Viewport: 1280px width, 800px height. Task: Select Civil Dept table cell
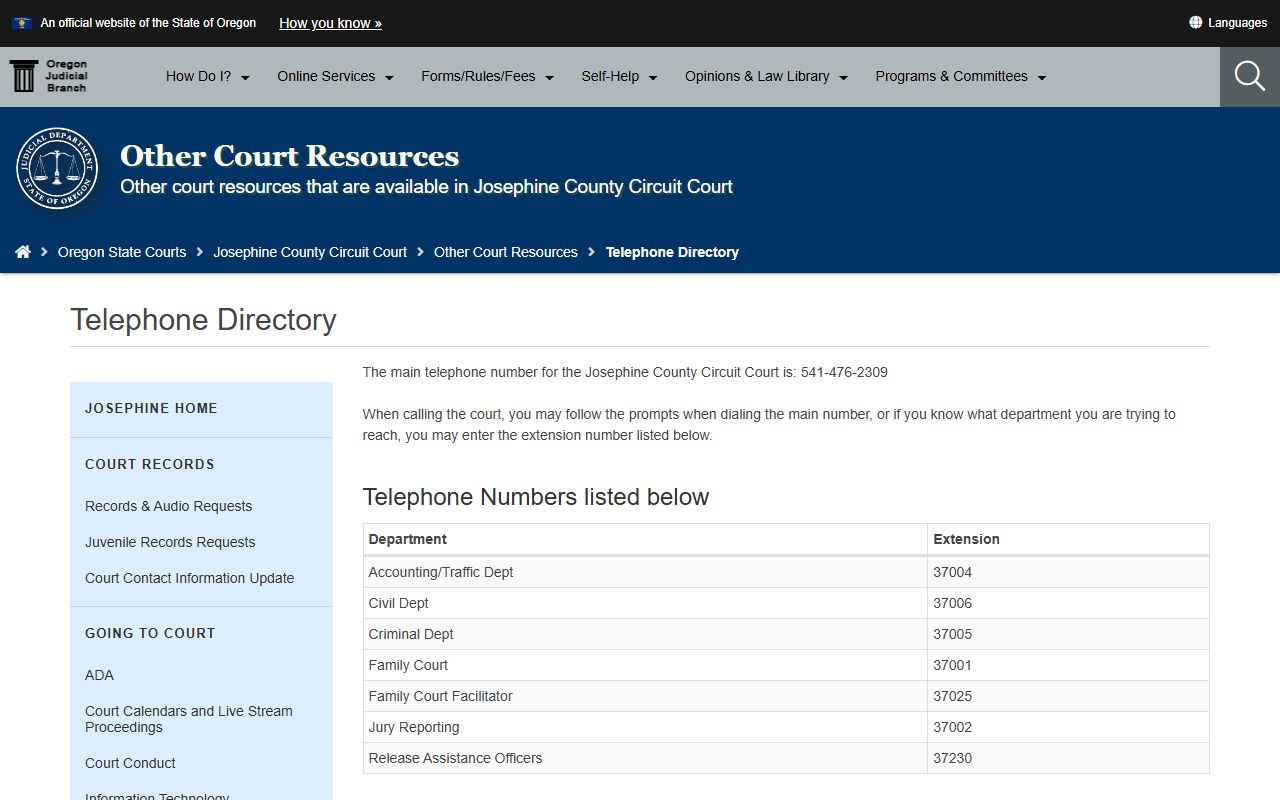click(645, 603)
